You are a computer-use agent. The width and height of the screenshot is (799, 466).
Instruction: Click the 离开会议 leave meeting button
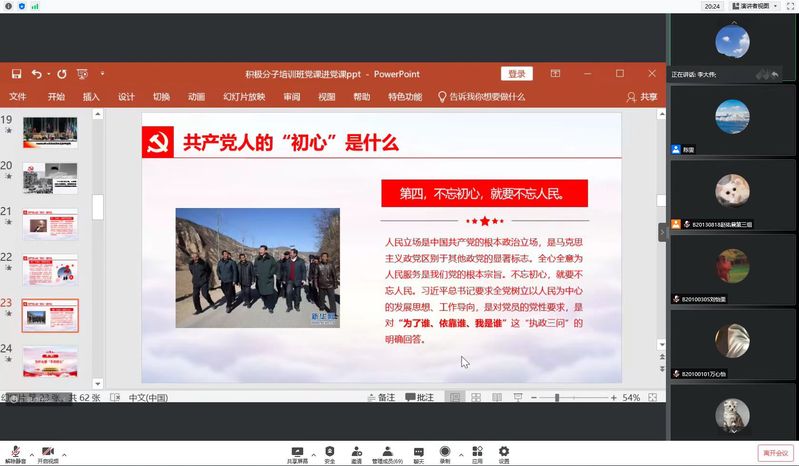775,452
